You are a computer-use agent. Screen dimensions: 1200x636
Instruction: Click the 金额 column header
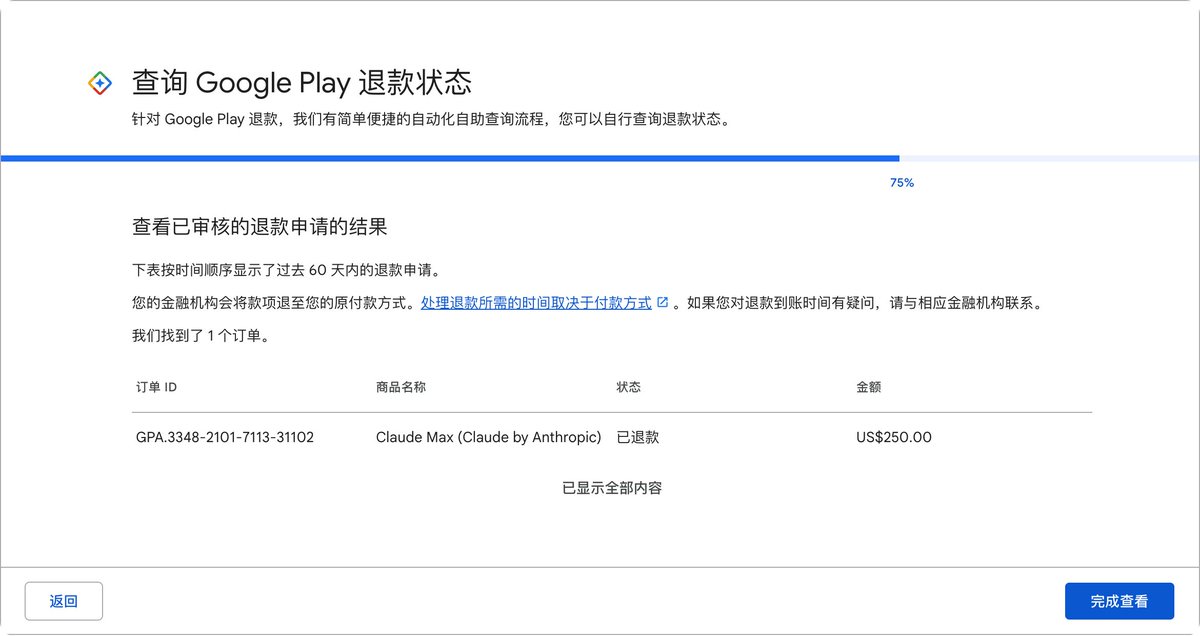tap(869, 387)
